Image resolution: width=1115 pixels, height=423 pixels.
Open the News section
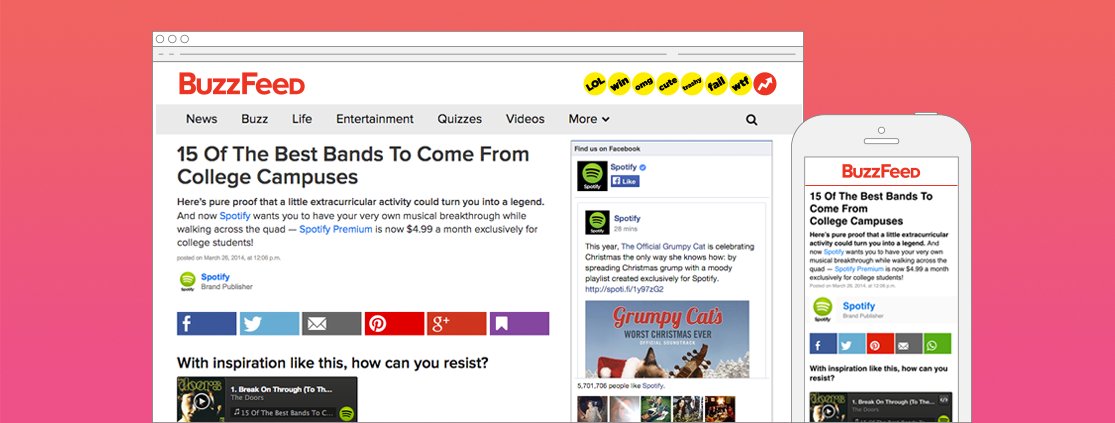[x=201, y=119]
